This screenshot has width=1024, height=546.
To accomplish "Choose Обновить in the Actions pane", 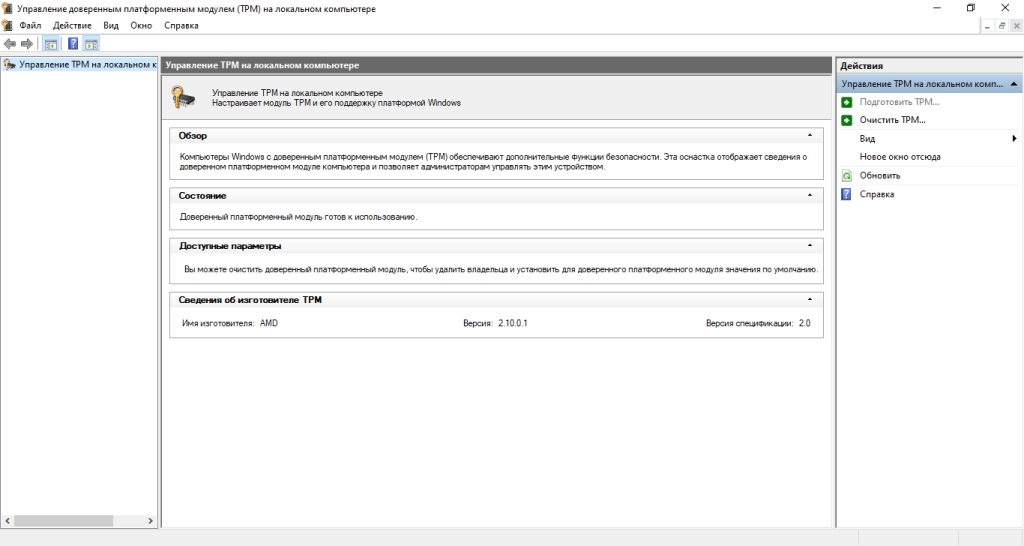I will point(880,176).
